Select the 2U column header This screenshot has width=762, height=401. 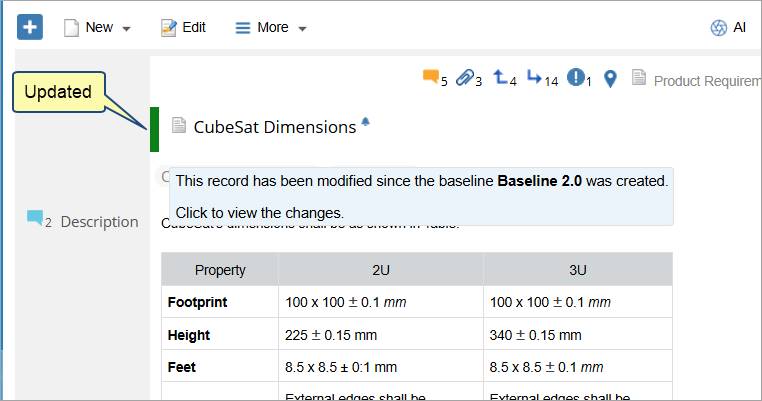click(x=380, y=270)
